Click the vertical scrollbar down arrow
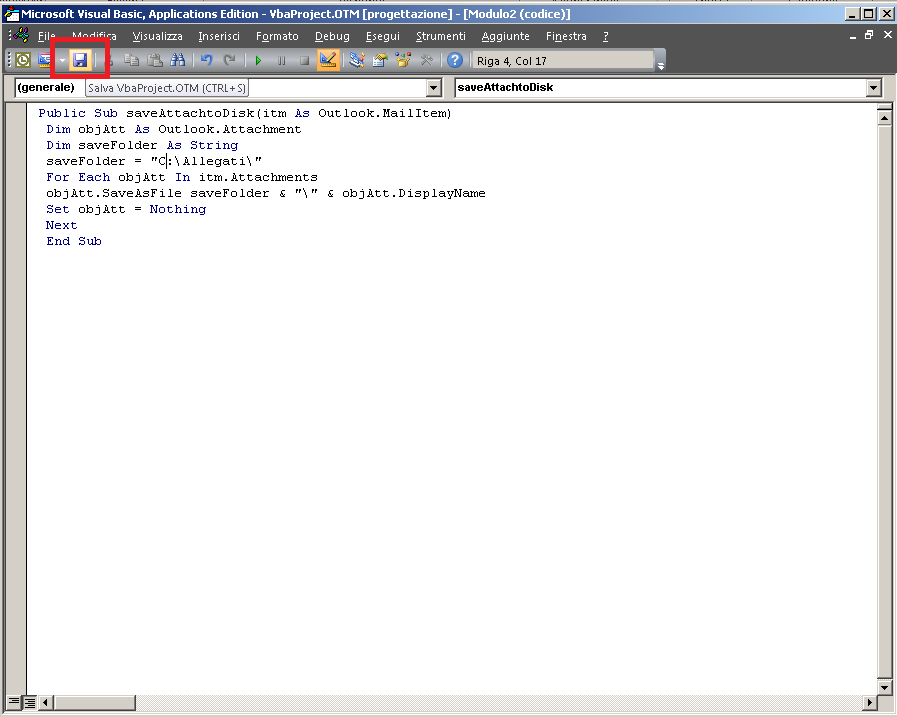 pyautogui.click(x=884, y=687)
